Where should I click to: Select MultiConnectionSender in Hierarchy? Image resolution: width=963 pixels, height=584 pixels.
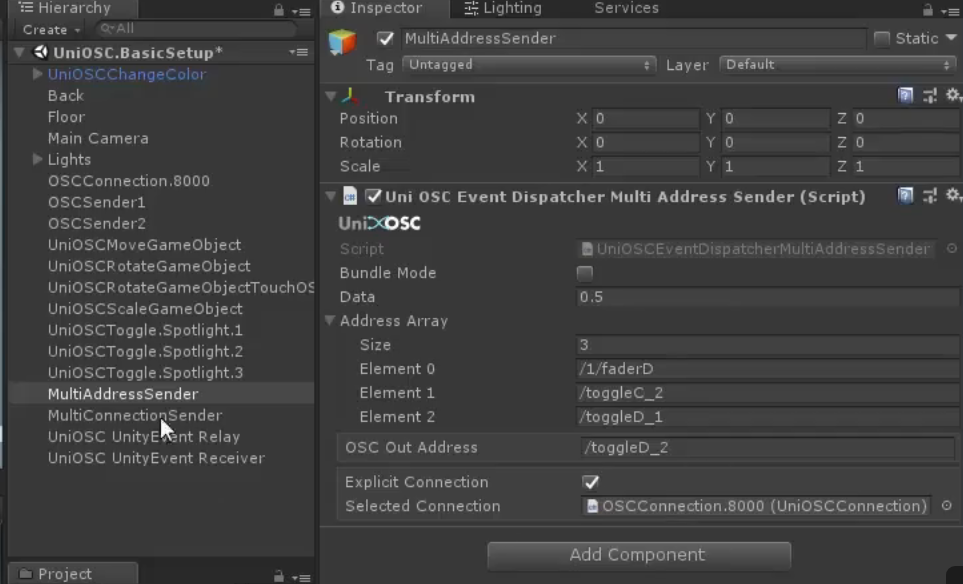pos(135,415)
